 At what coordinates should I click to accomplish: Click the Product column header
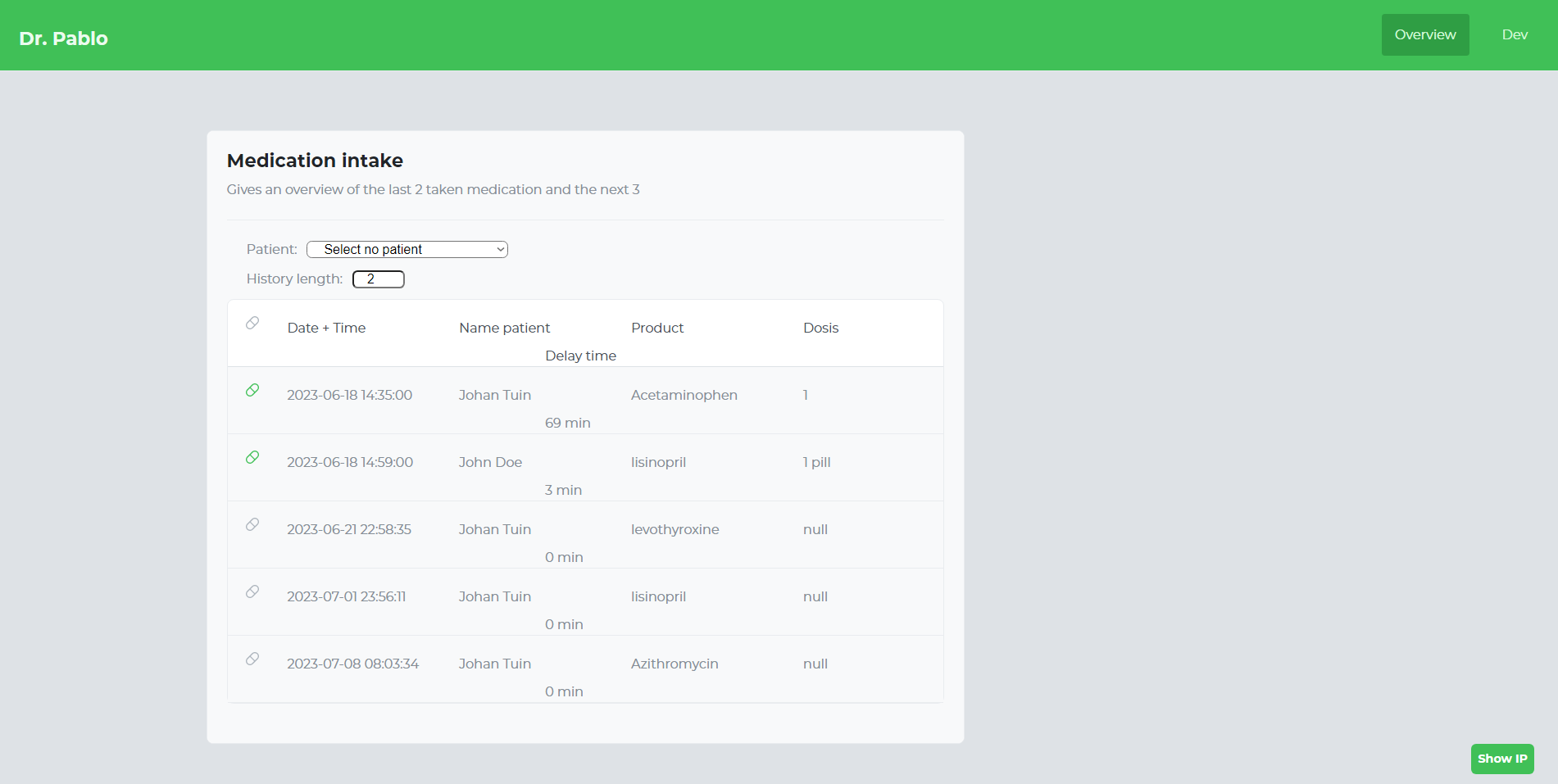(x=657, y=328)
